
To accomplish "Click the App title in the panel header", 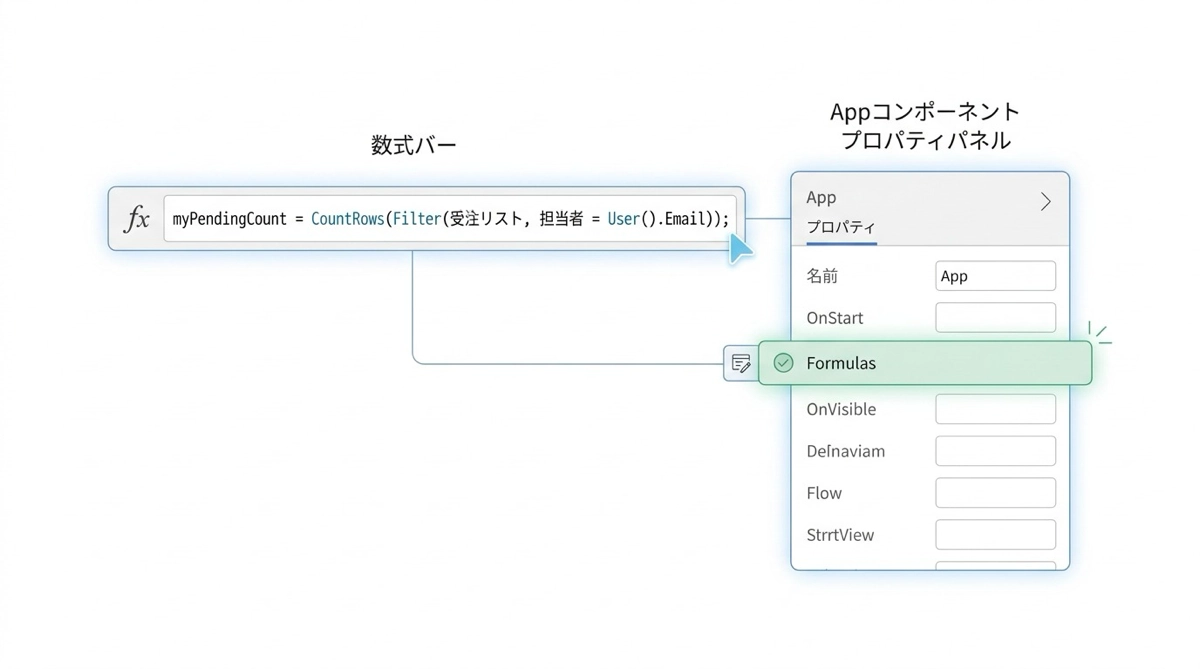I will [x=821, y=198].
